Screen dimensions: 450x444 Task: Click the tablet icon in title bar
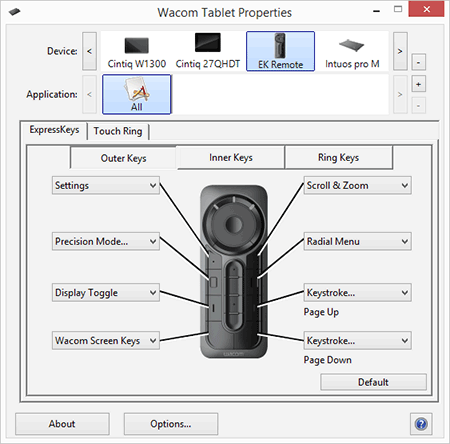(14, 12)
